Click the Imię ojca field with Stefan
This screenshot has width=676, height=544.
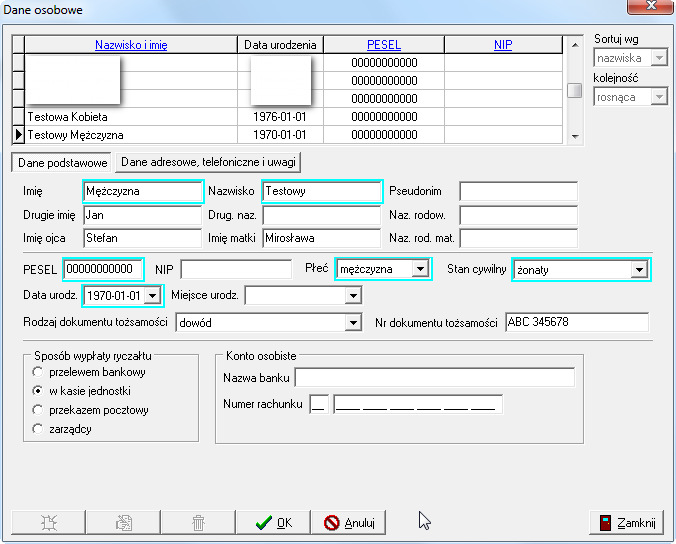(143, 238)
